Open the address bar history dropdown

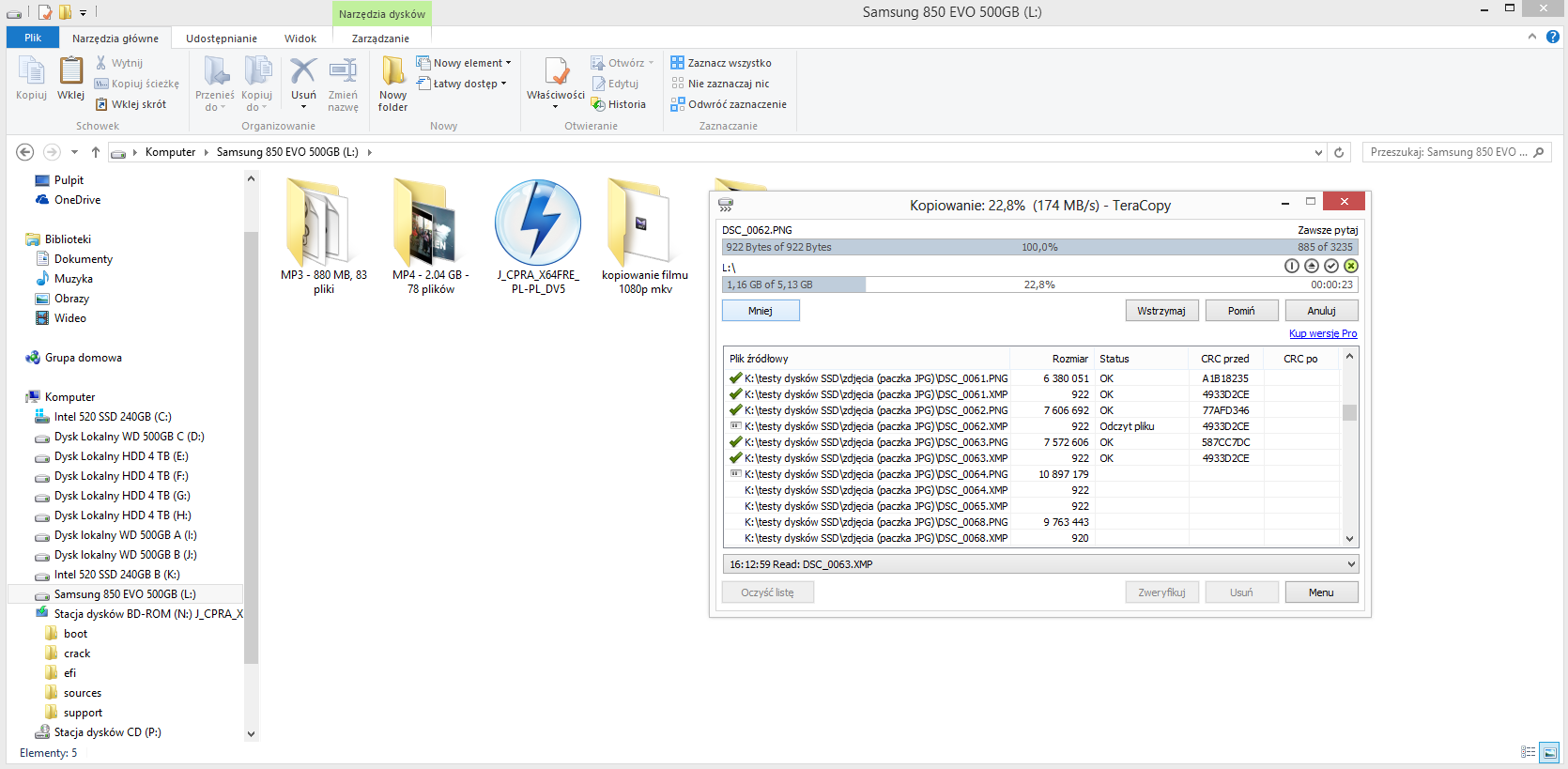(x=1318, y=152)
